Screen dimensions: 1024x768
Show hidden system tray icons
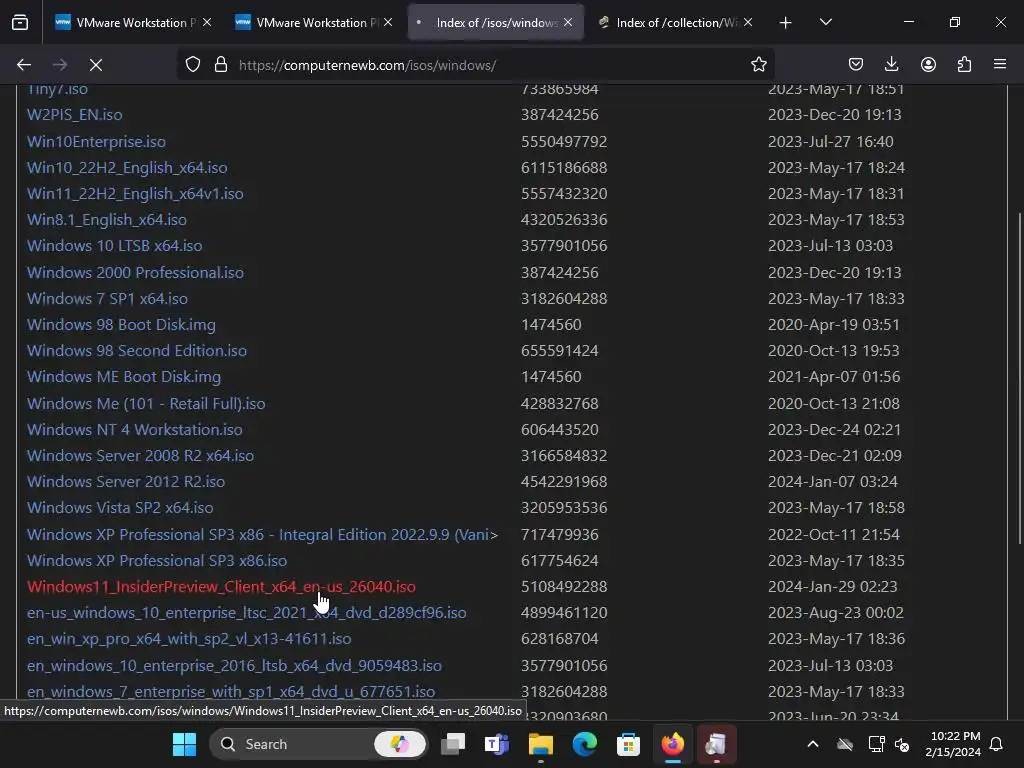pyautogui.click(x=813, y=744)
